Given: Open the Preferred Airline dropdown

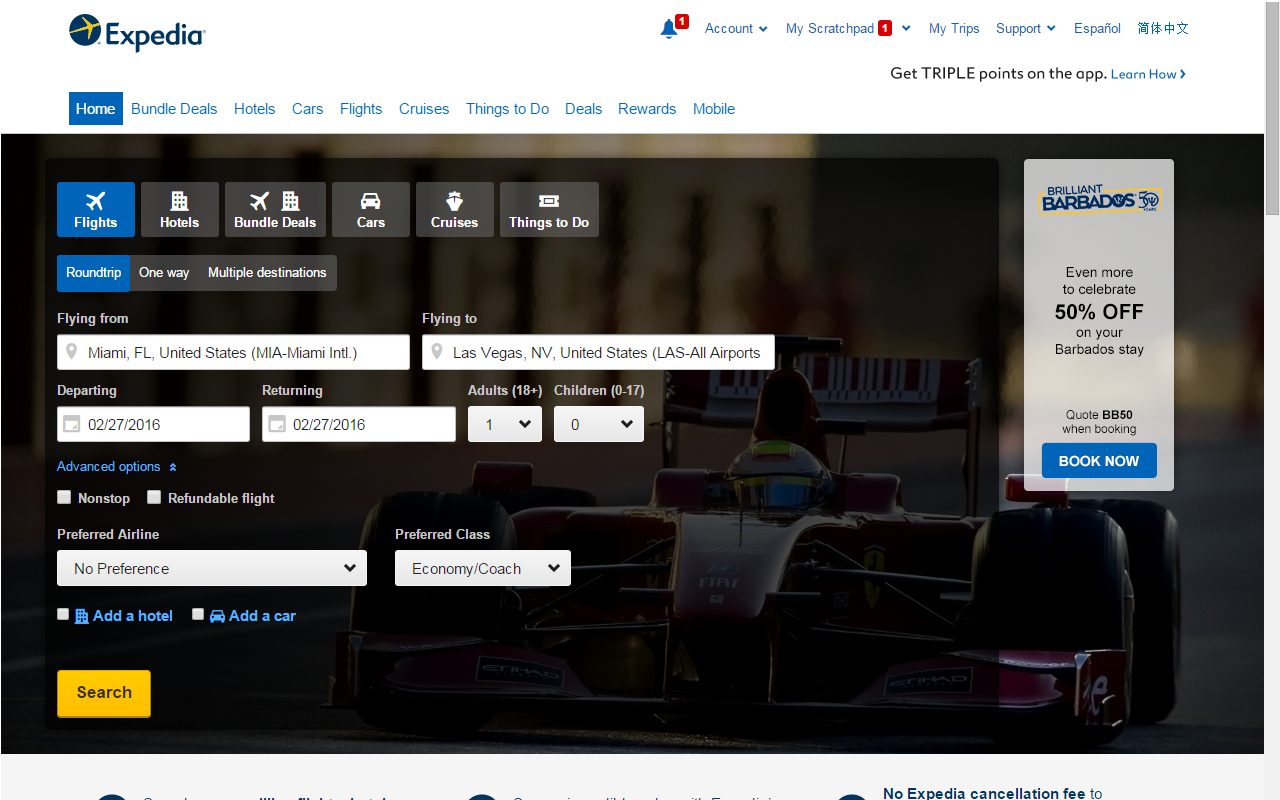Looking at the screenshot, I should (x=212, y=568).
